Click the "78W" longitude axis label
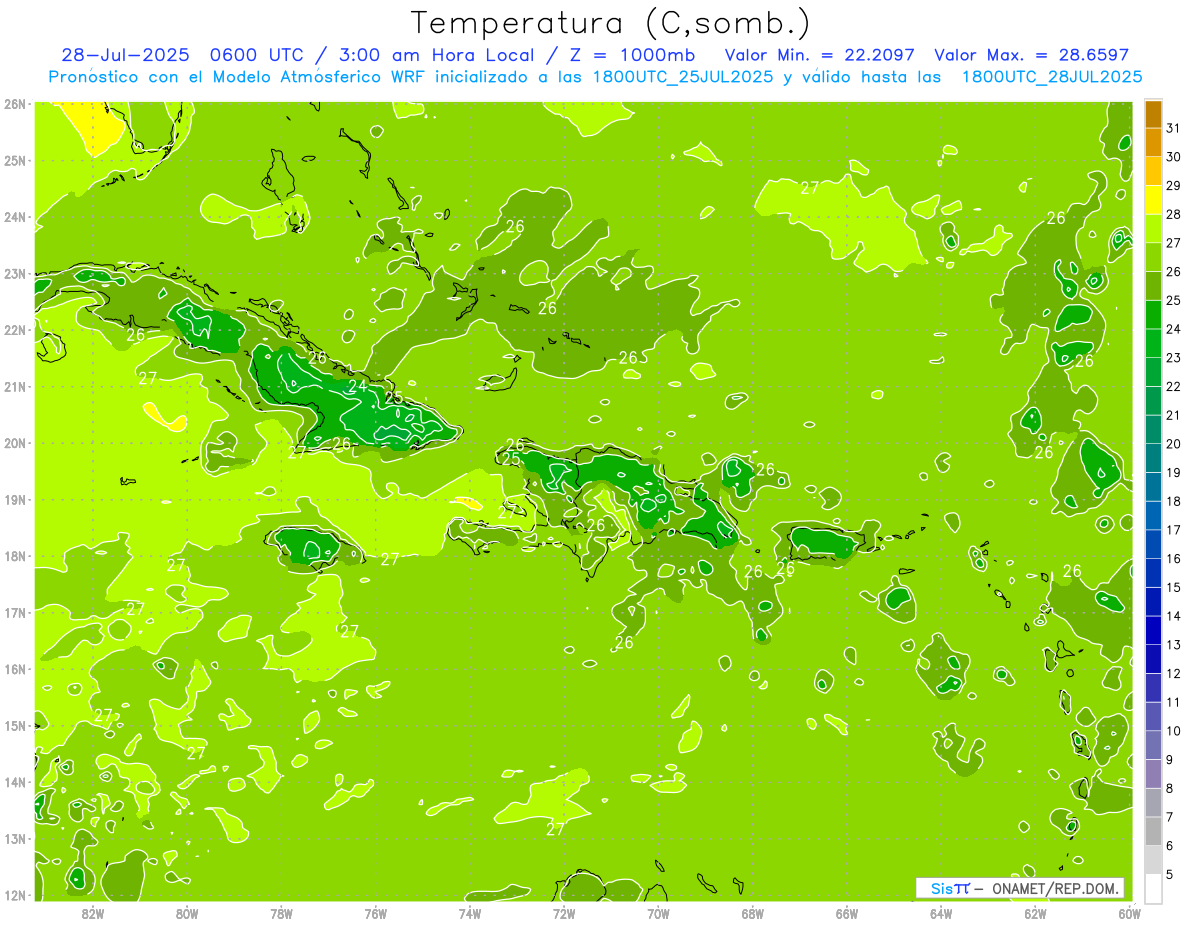This screenshot has width=1200, height=927. pos(281,912)
